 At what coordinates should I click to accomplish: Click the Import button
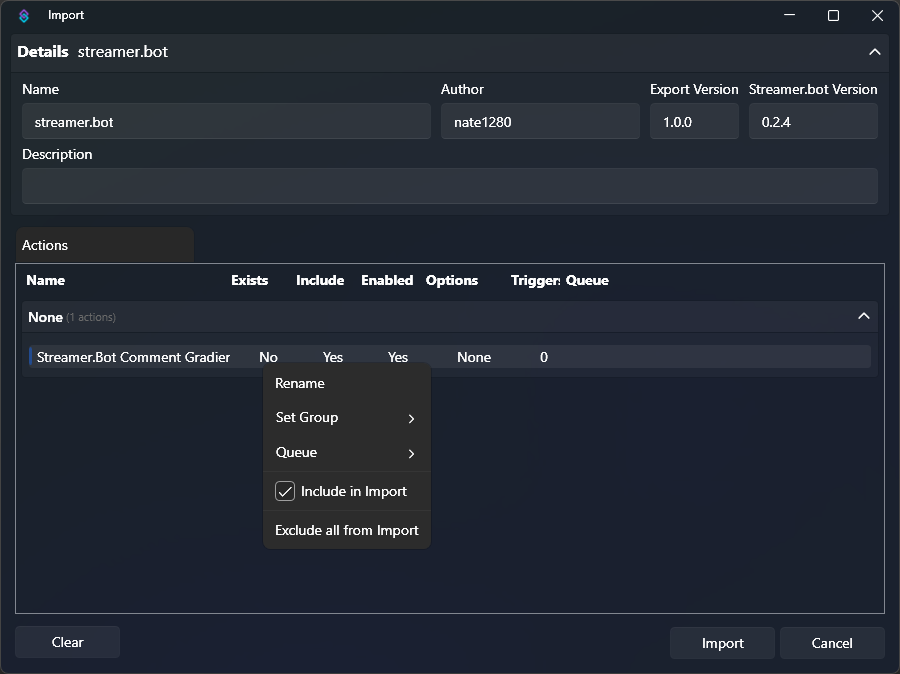721,643
